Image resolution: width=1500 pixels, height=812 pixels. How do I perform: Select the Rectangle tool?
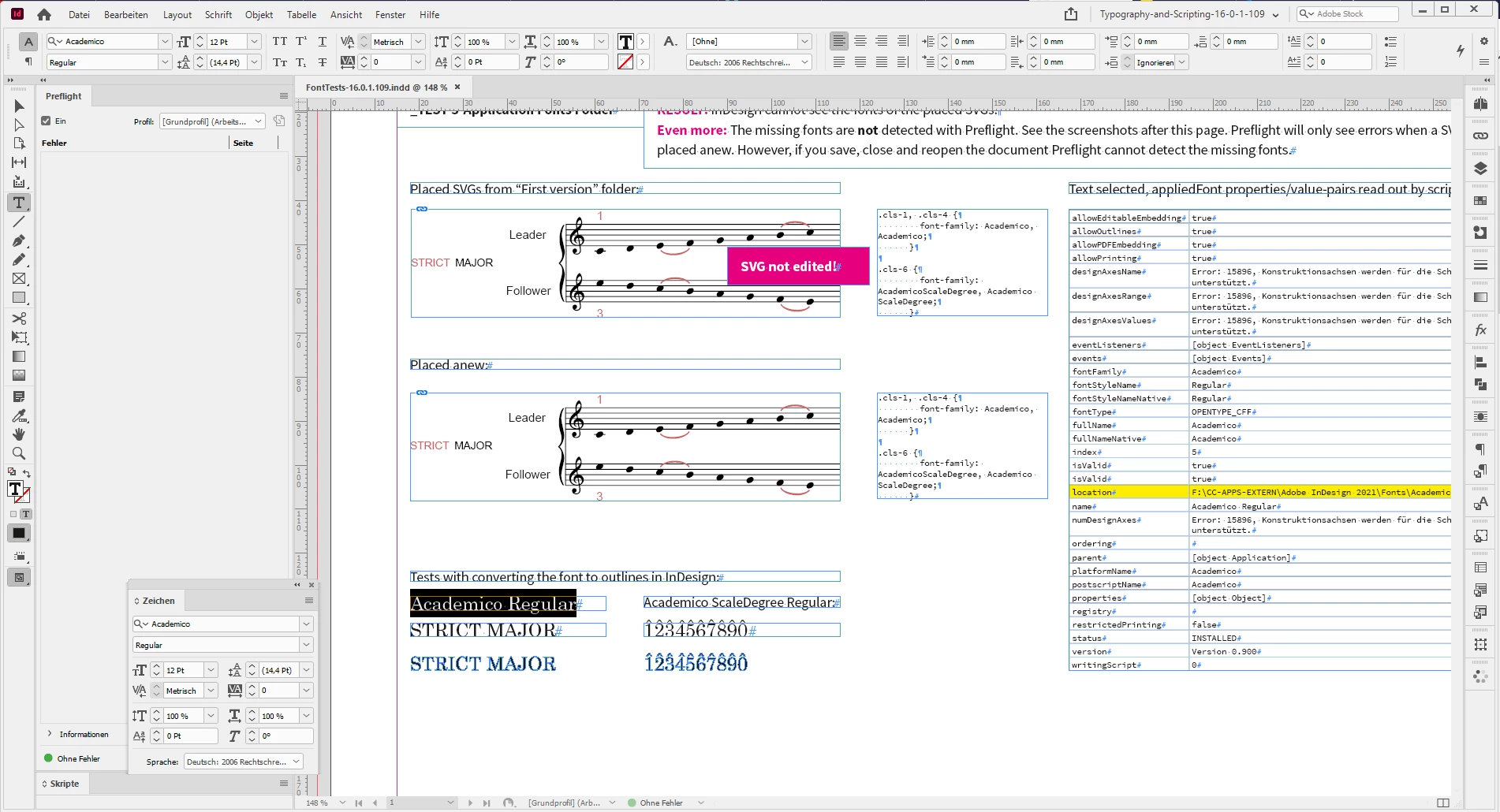coord(19,298)
